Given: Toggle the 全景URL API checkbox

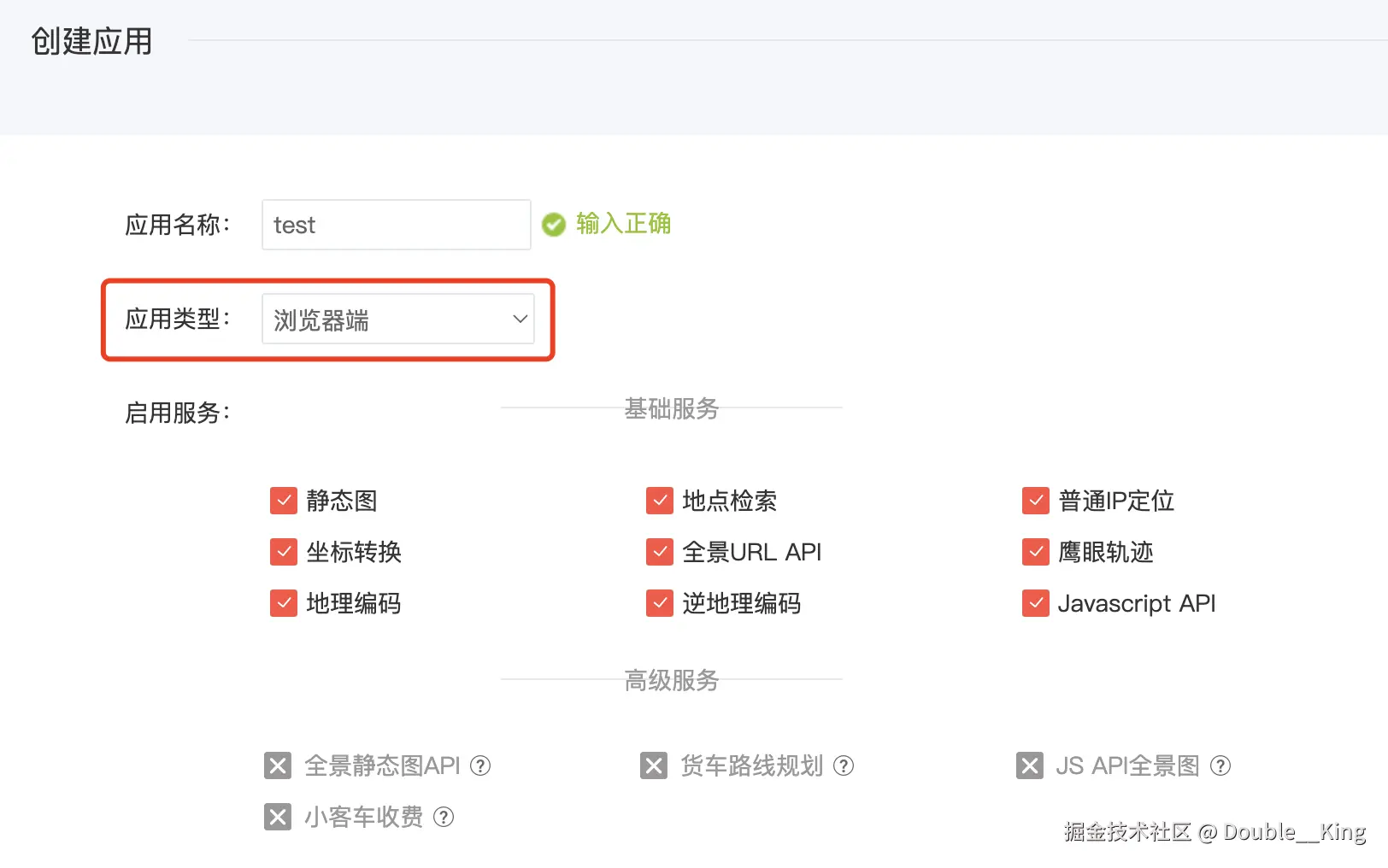Looking at the screenshot, I should click(660, 552).
